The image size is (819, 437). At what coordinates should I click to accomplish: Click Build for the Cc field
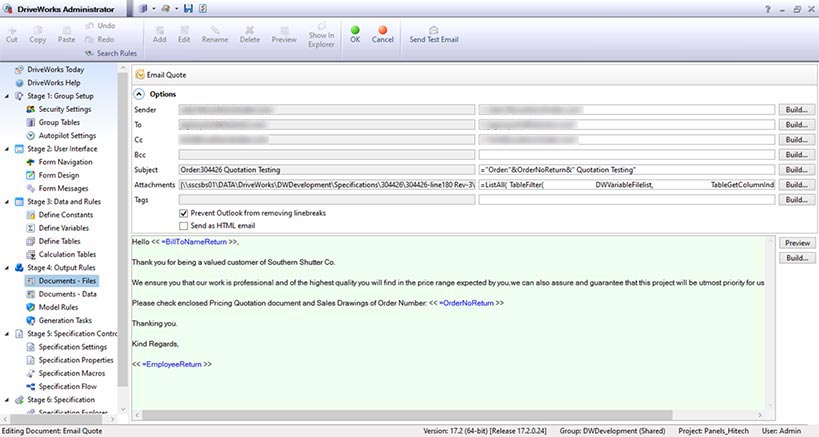pos(797,140)
